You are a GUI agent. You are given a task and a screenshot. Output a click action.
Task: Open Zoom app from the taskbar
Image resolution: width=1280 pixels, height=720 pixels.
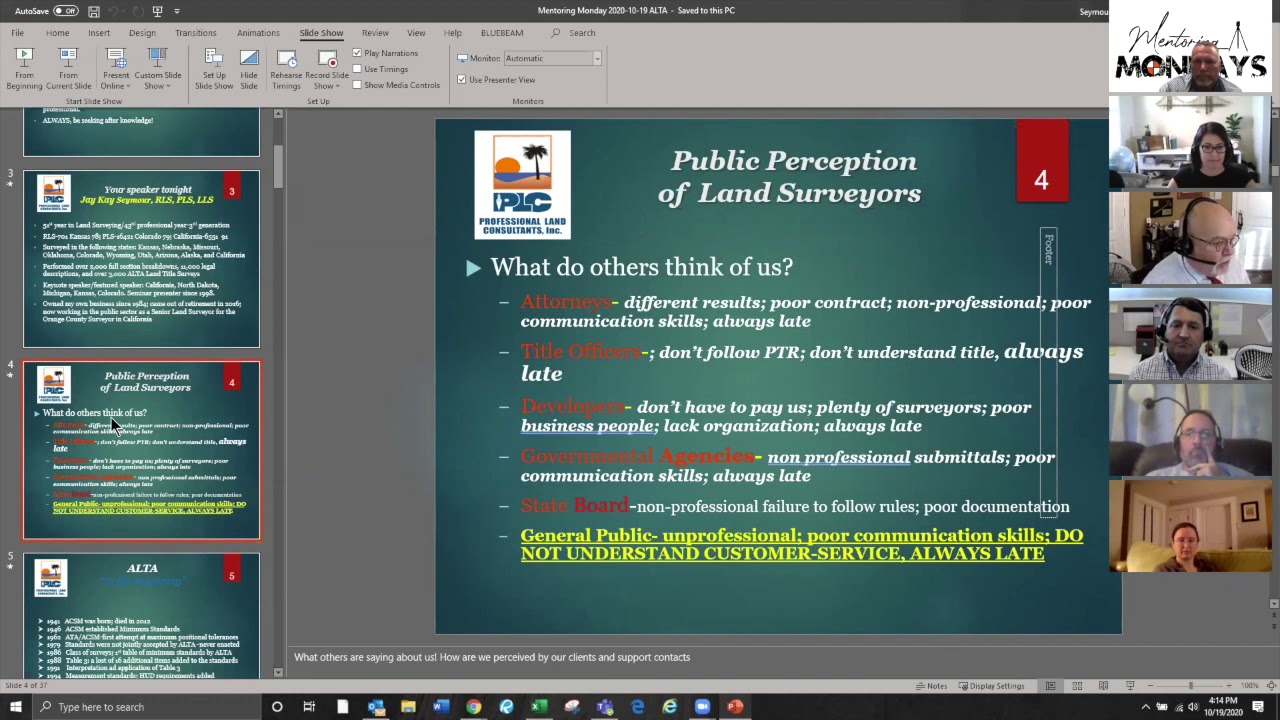click(702, 707)
